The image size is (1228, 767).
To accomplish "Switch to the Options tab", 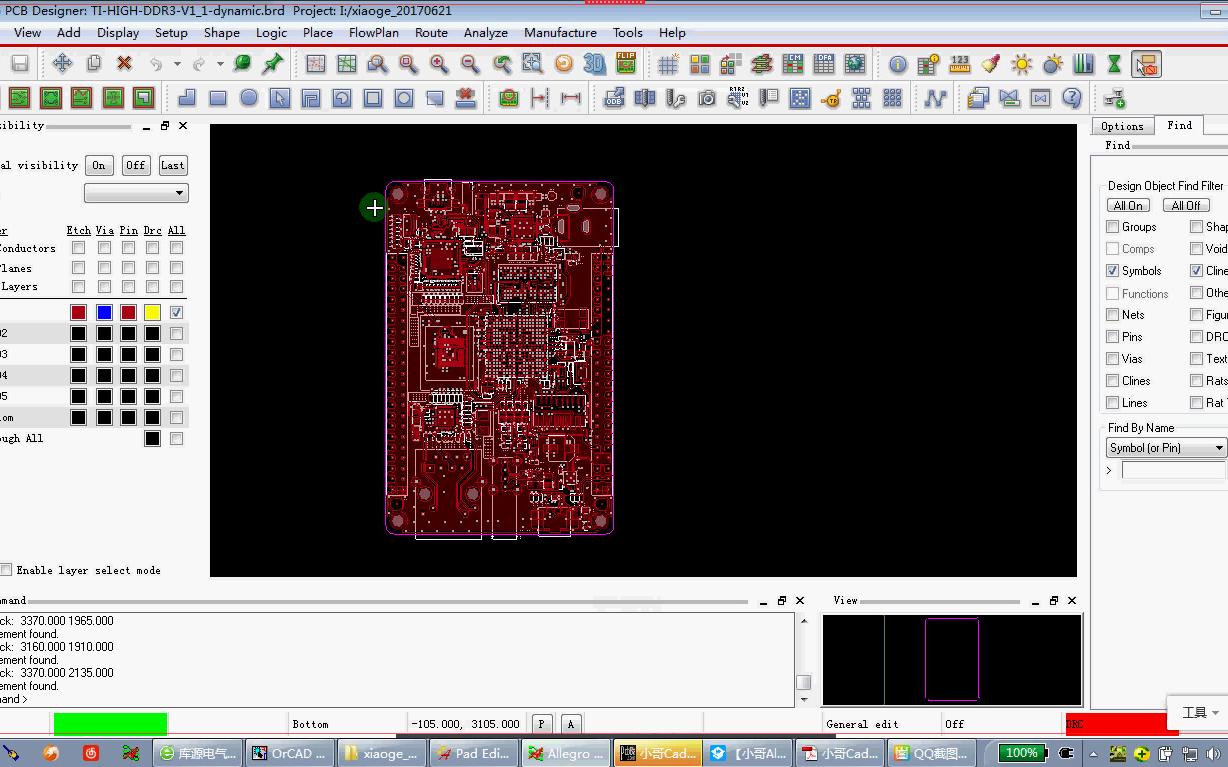I will [x=1122, y=126].
